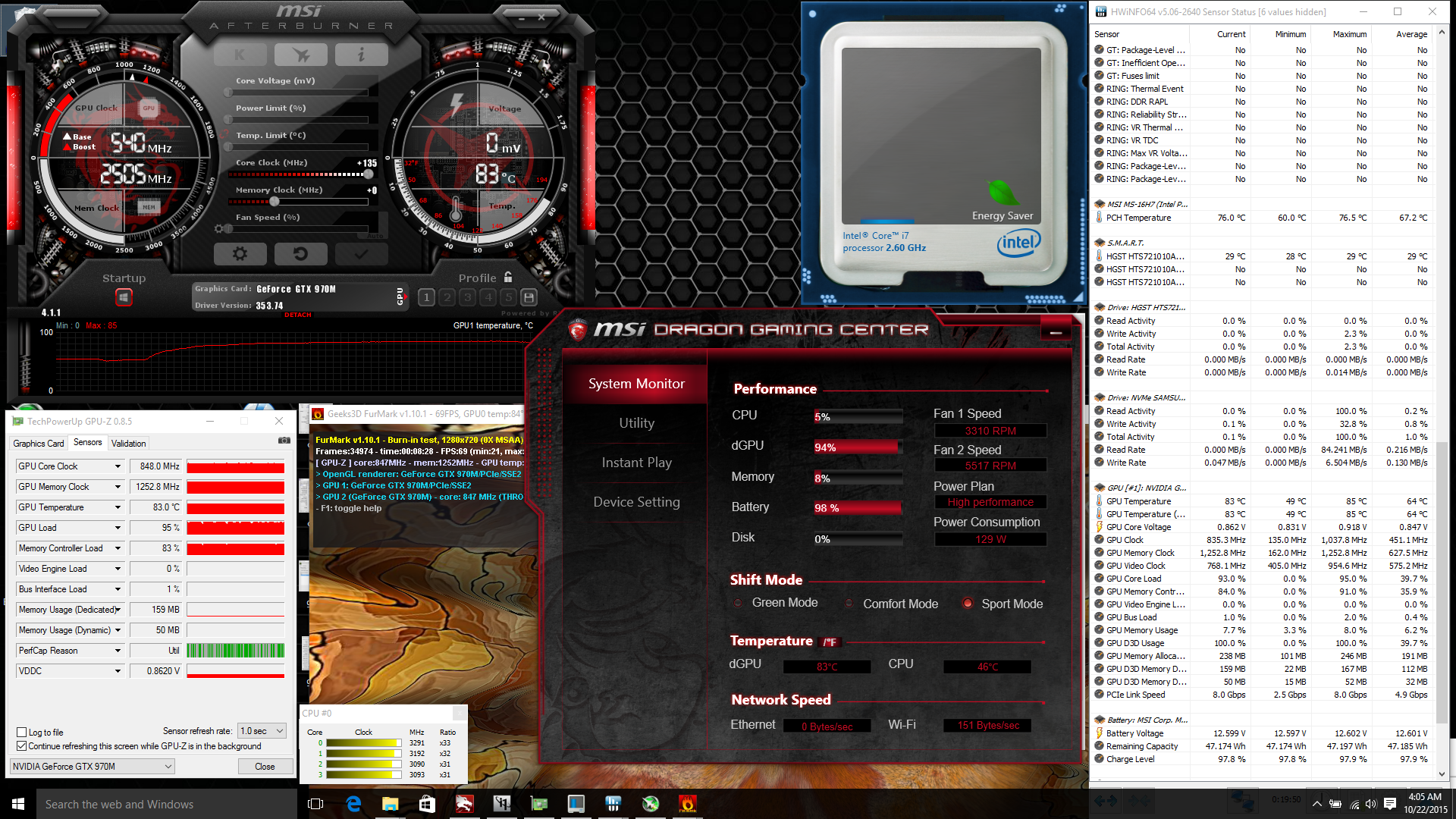Image resolution: width=1456 pixels, height=819 pixels.
Task: Click the Close button in GPU-Z
Action: pyautogui.click(x=265, y=767)
